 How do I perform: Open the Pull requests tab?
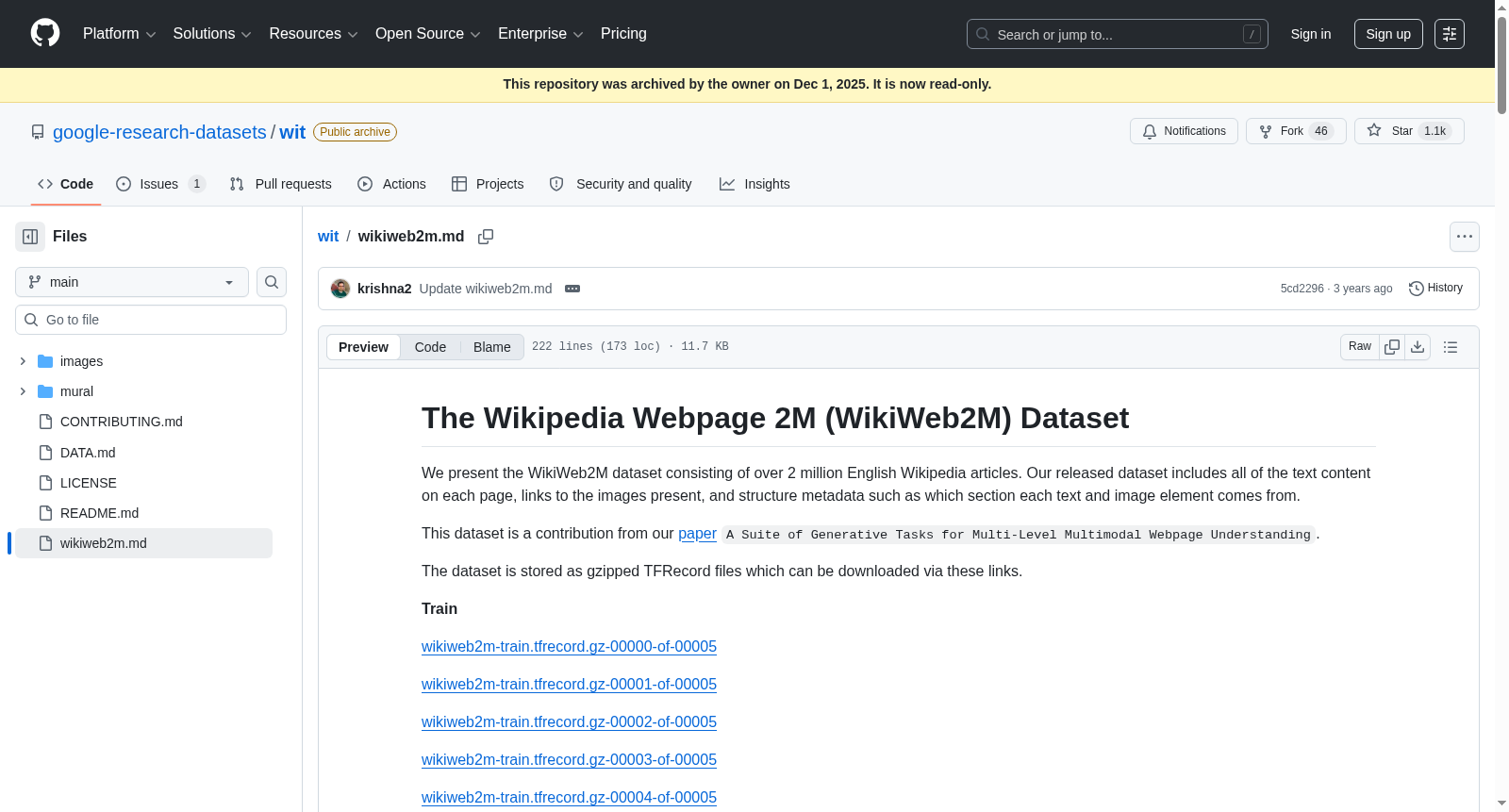click(x=280, y=184)
